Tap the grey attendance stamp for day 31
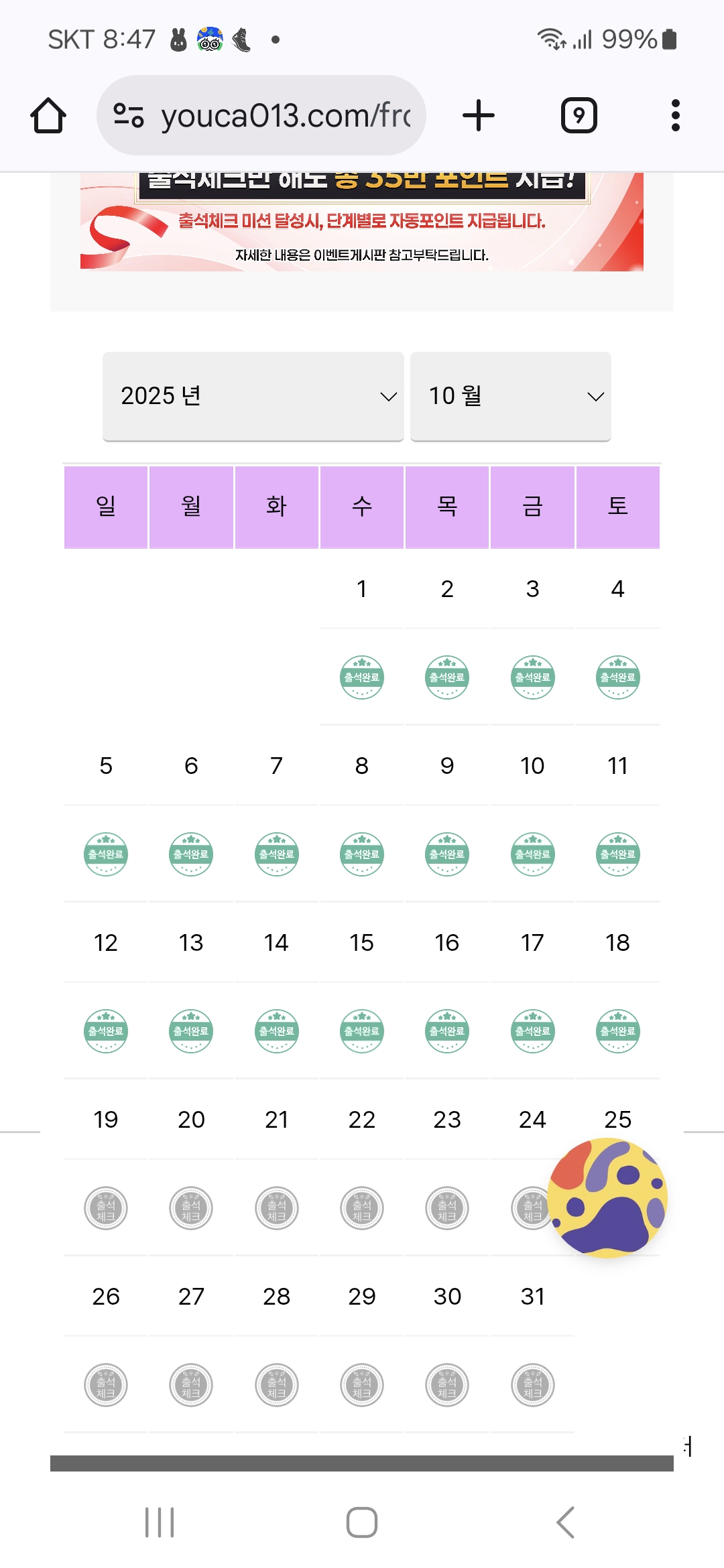The image size is (724, 1568). (533, 1385)
